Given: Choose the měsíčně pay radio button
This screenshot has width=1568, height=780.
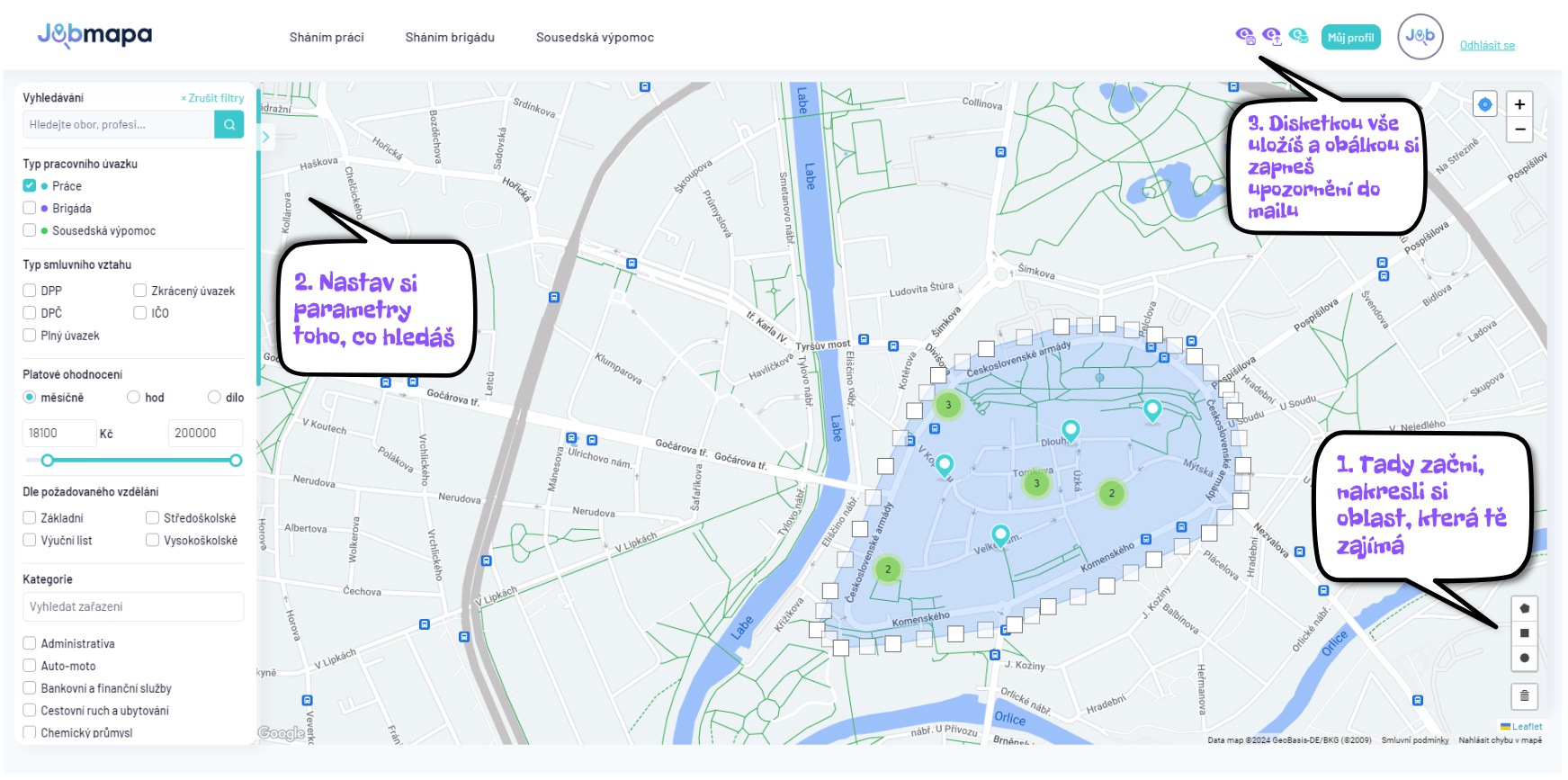Looking at the screenshot, I should pos(30,397).
